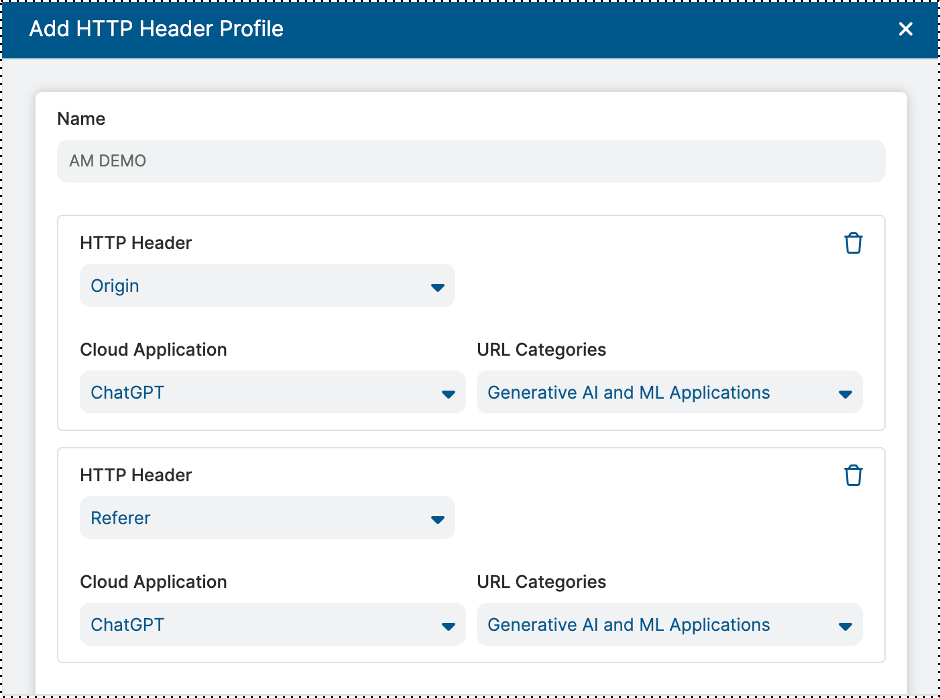Click the Name field label
The width and height of the screenshot is (940, 698).
(x=81, y=119)
